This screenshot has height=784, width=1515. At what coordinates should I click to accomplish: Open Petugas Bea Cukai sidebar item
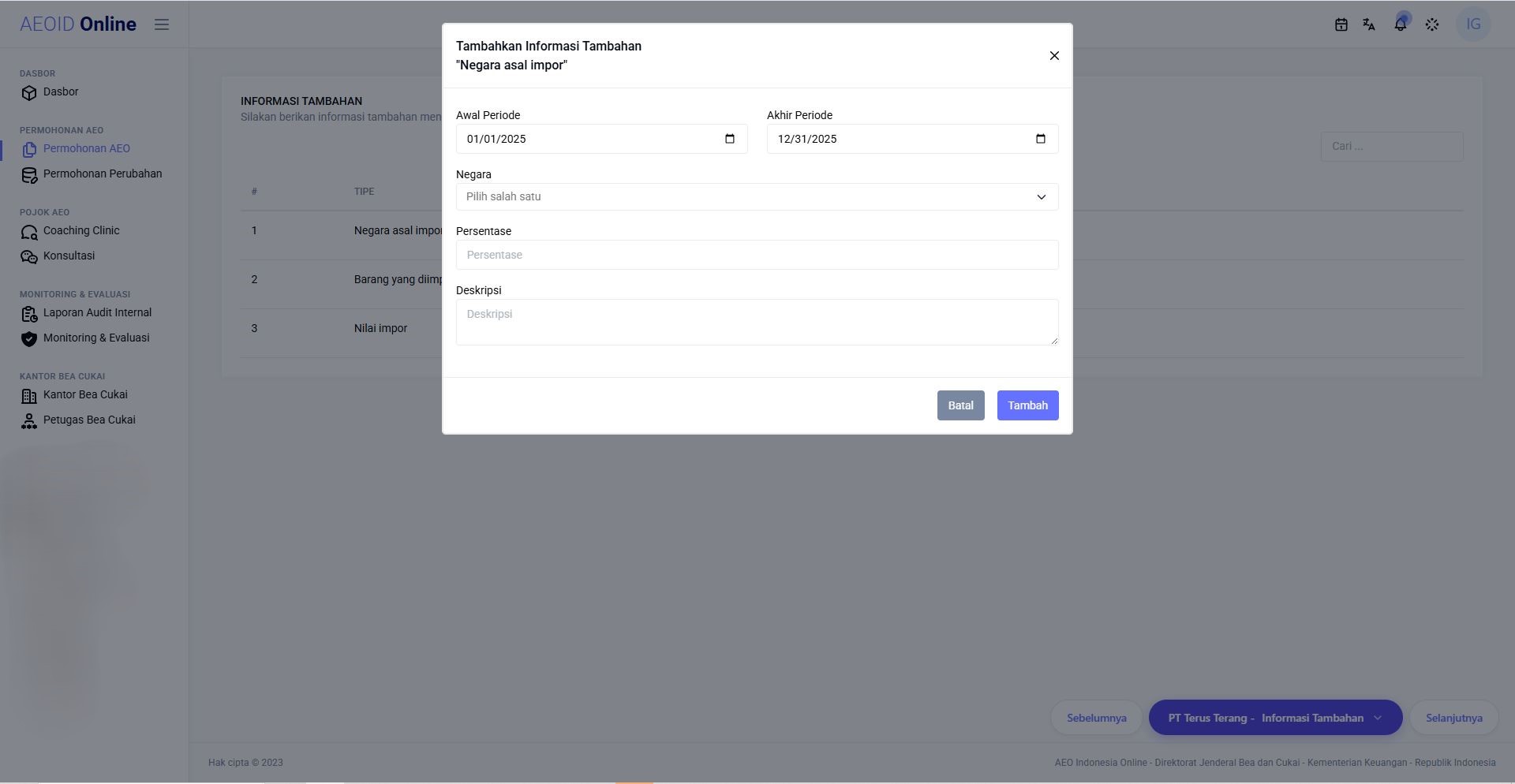pyautogui.click(x=89, y=420)
